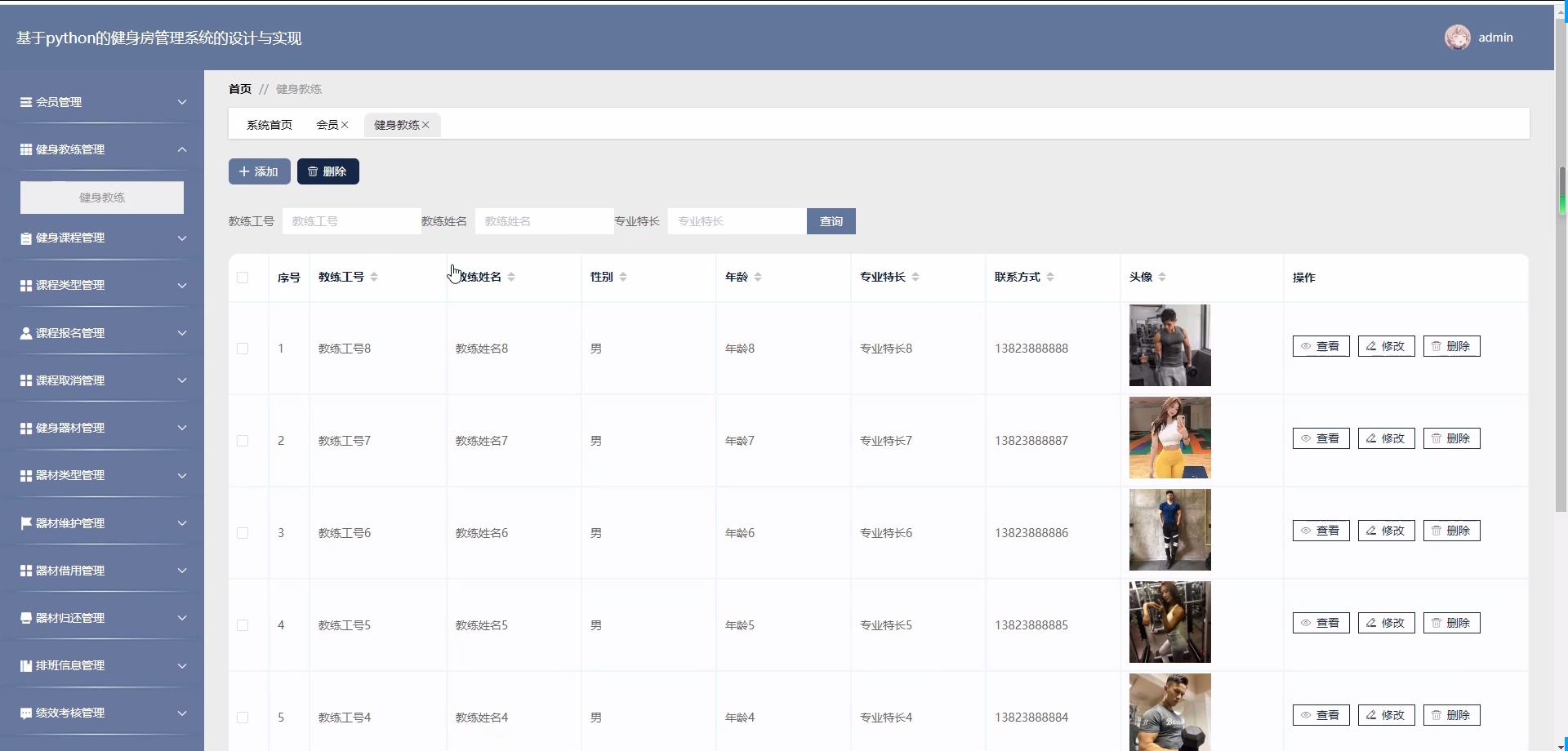Open the 健身教练 submenu item

pos(102,198)
